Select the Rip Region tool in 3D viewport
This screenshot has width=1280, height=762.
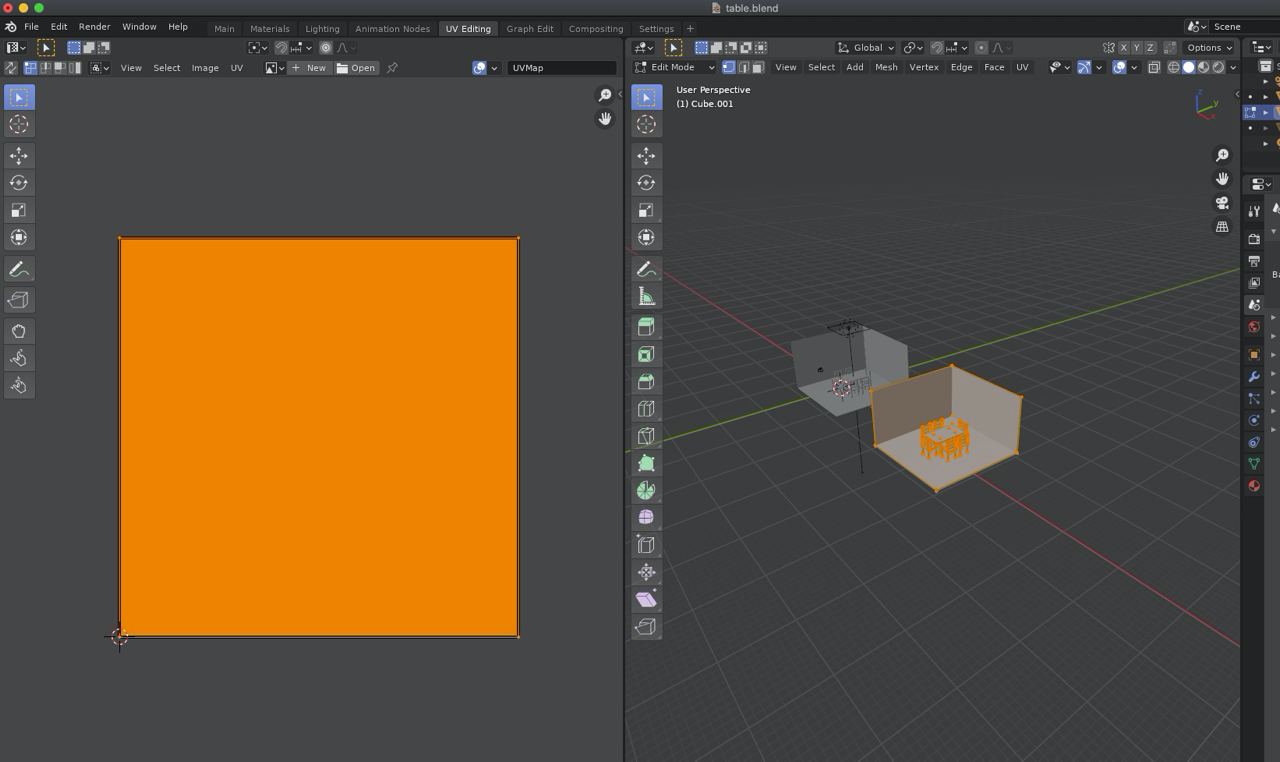pos(646,626)
